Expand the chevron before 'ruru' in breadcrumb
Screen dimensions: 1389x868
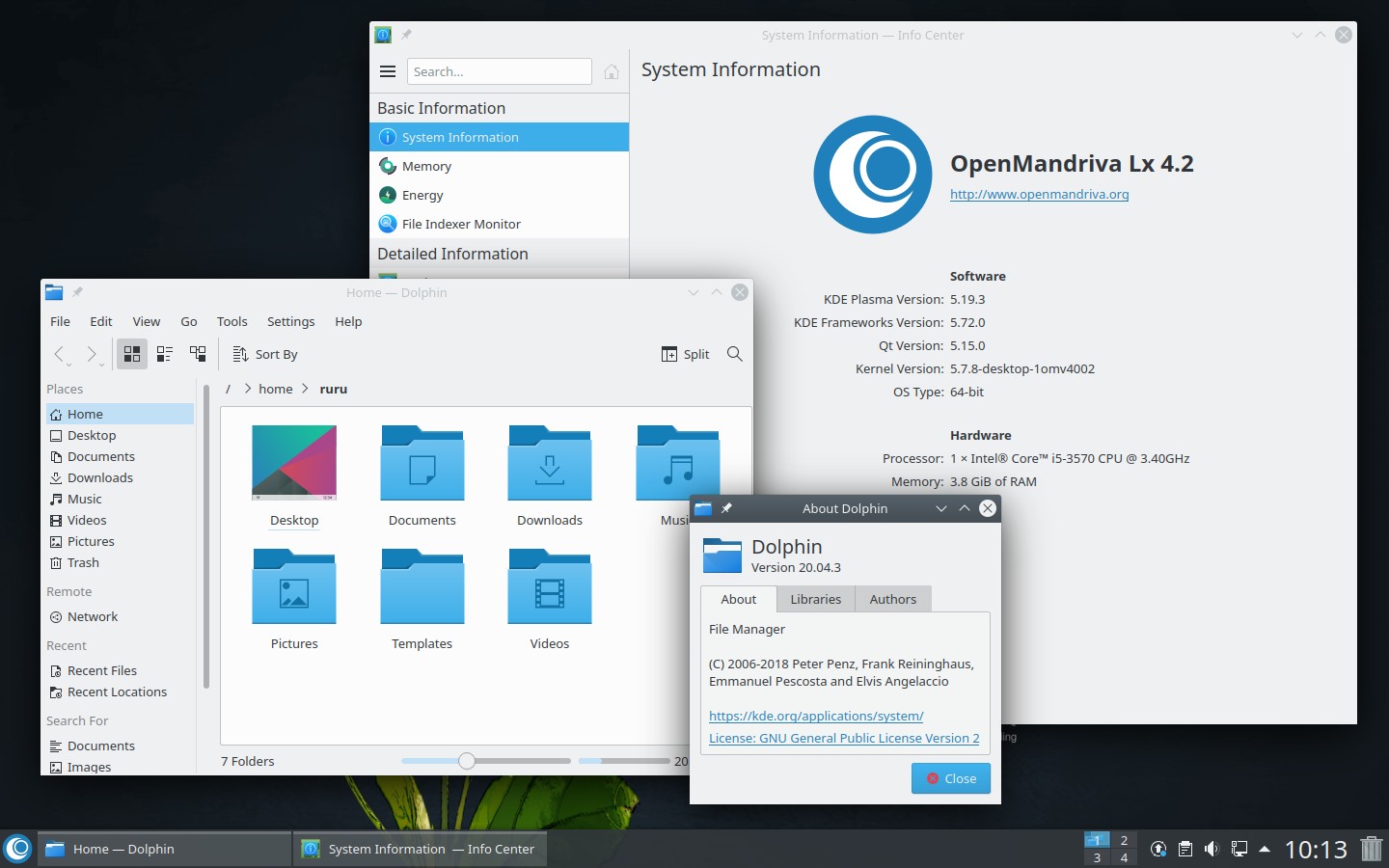pos(306,389)
